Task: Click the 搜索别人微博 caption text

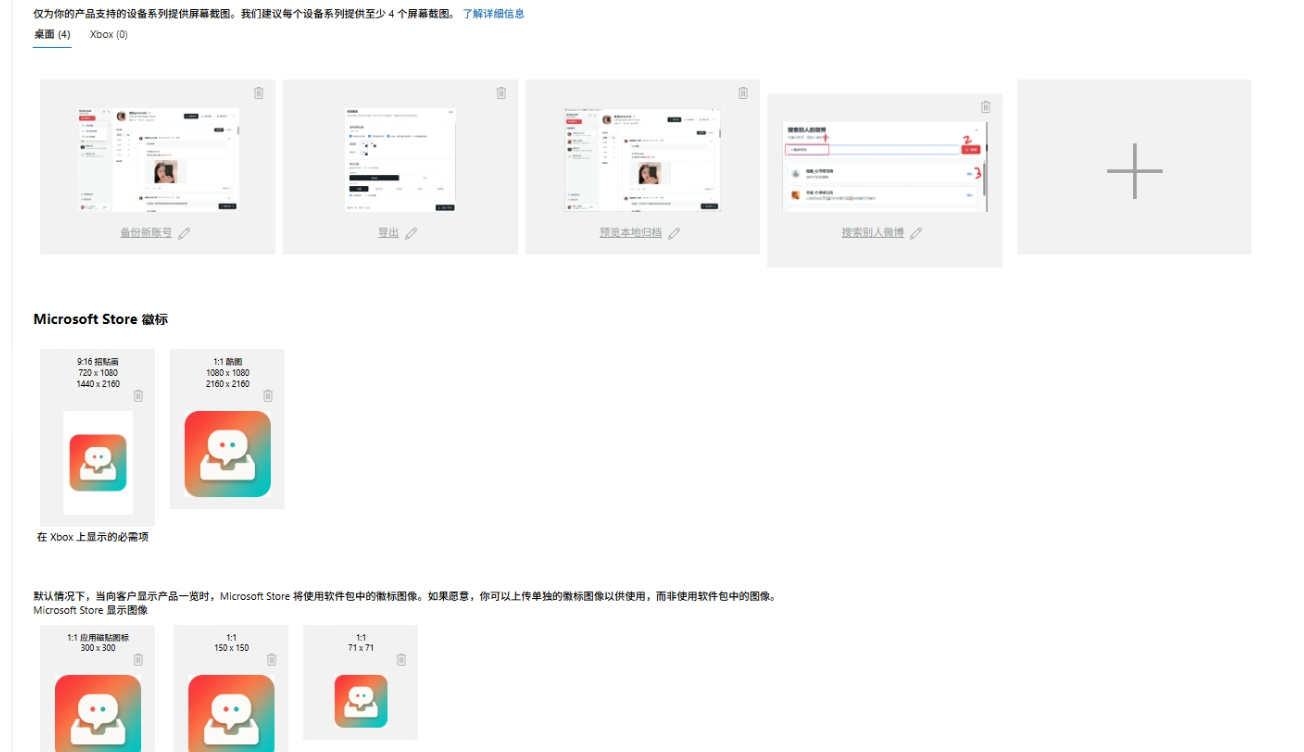Action: click(873, 233)
